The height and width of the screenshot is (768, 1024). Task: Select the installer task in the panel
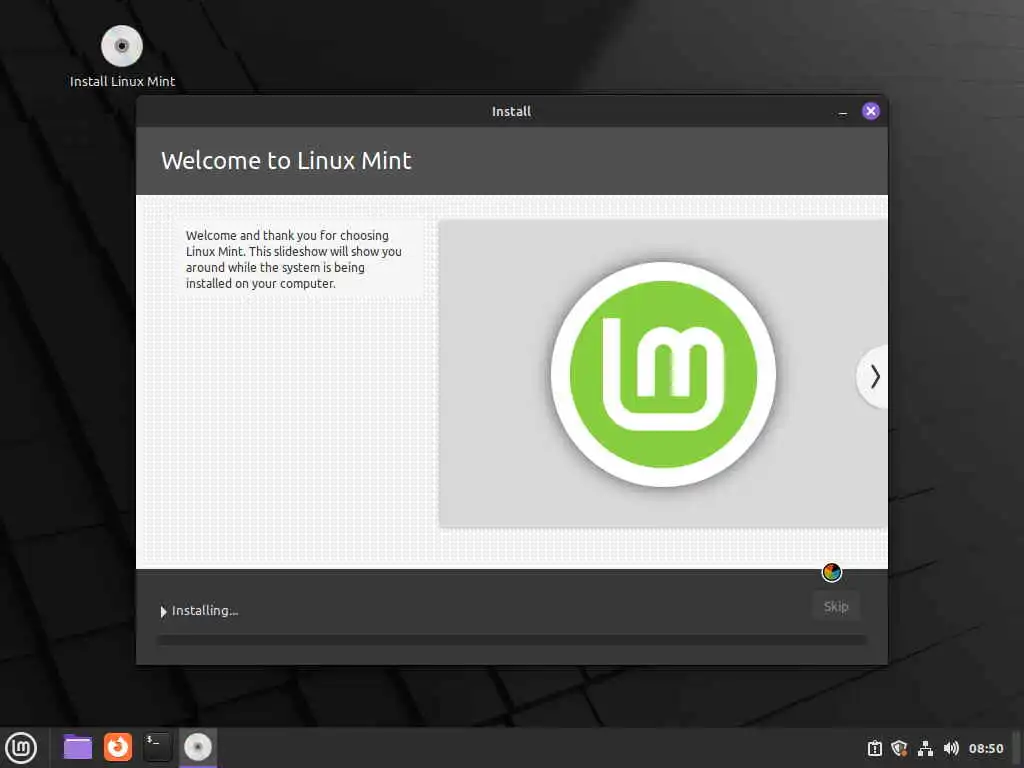(x=198, y=747)
